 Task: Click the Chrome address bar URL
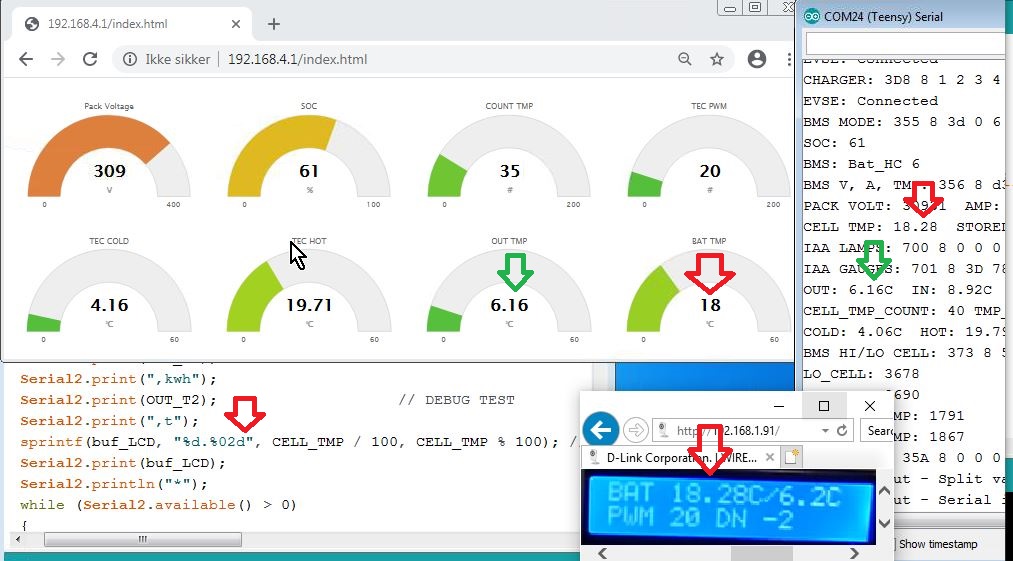298,59
